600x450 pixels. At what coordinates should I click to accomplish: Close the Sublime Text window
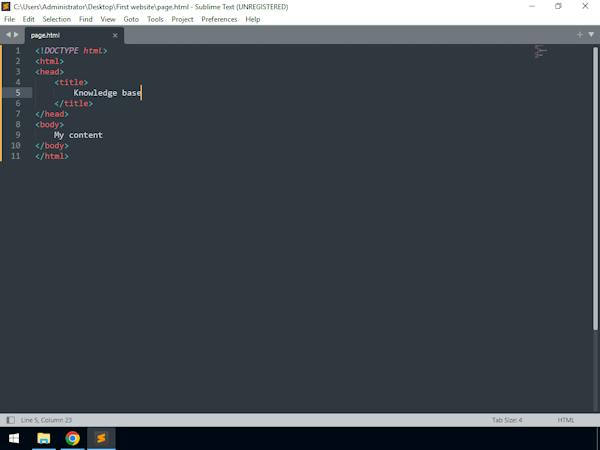[585, 7]
